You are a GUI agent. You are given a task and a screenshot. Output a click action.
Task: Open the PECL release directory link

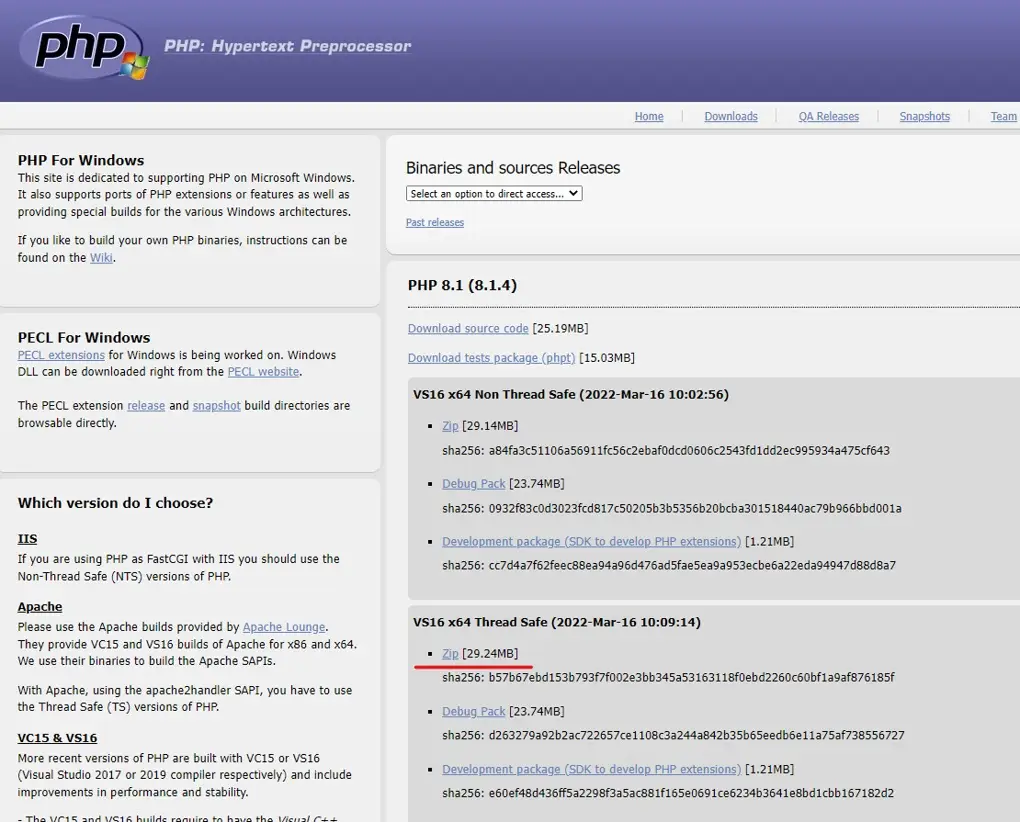[x=146, y=406]
